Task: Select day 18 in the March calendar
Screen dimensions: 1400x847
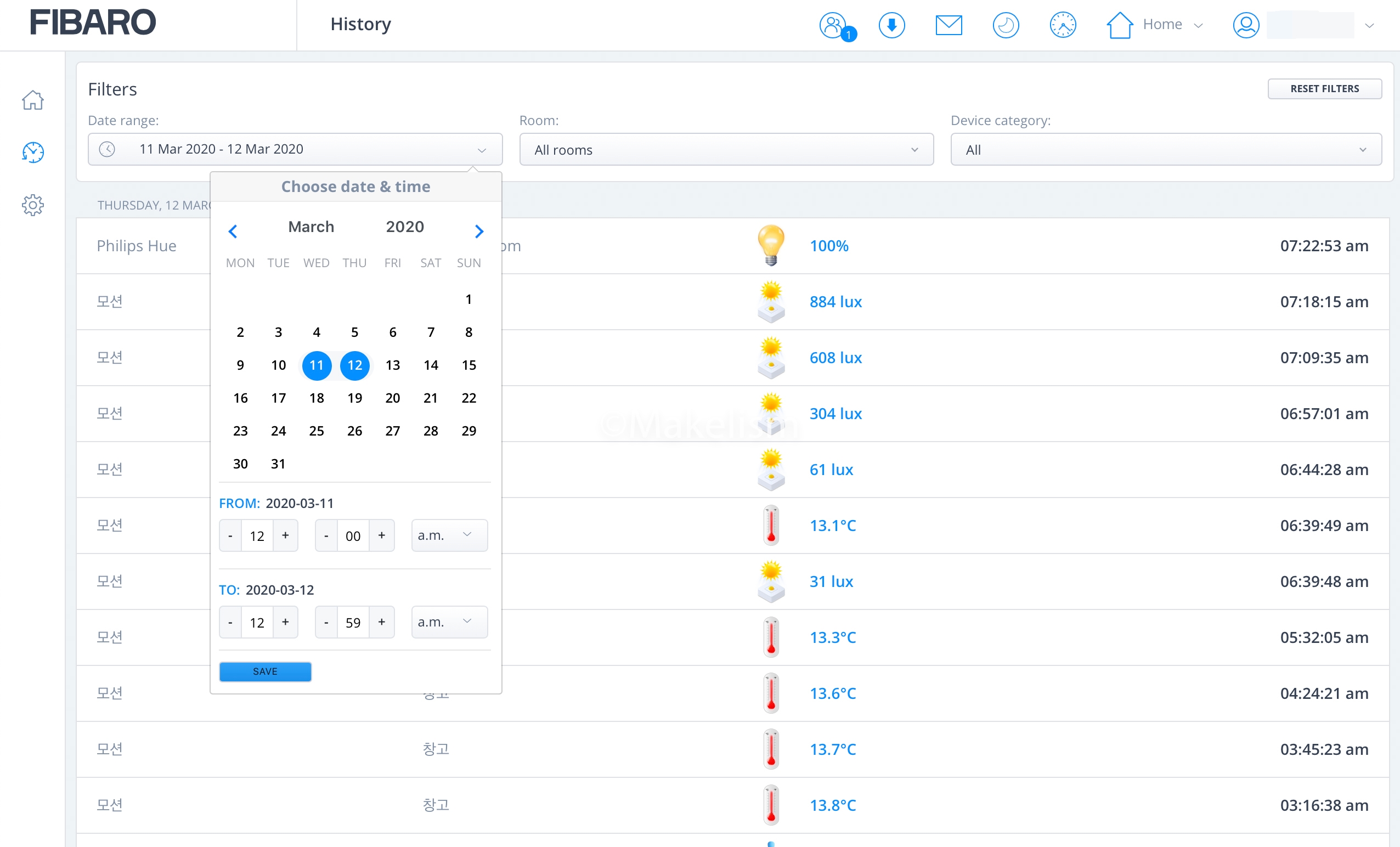Action: pyautogui.click(x=317, y=398)
